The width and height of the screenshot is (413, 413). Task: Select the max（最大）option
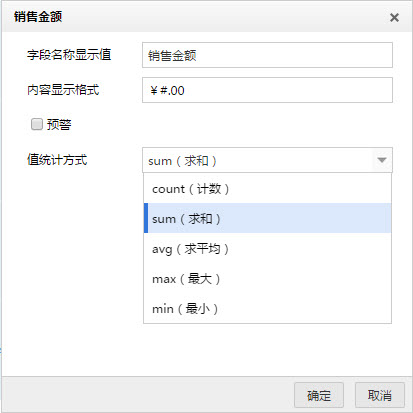[x=267, y=278]
